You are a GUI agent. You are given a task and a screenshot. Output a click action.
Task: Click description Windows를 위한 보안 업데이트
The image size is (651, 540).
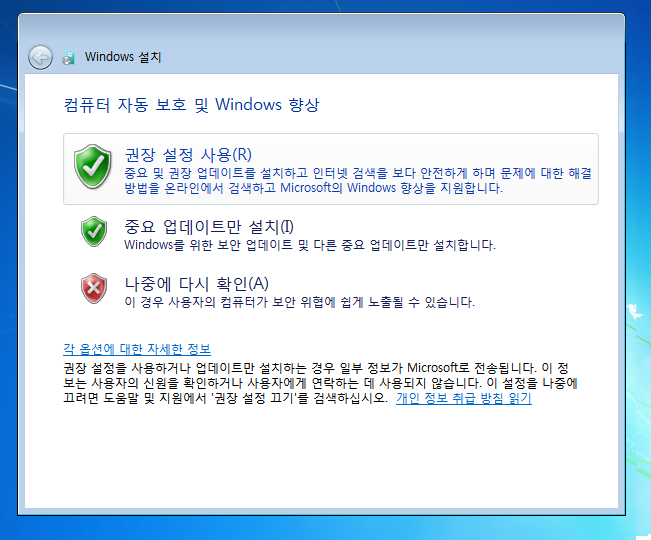pyautogui.click(x=310, y=245)
